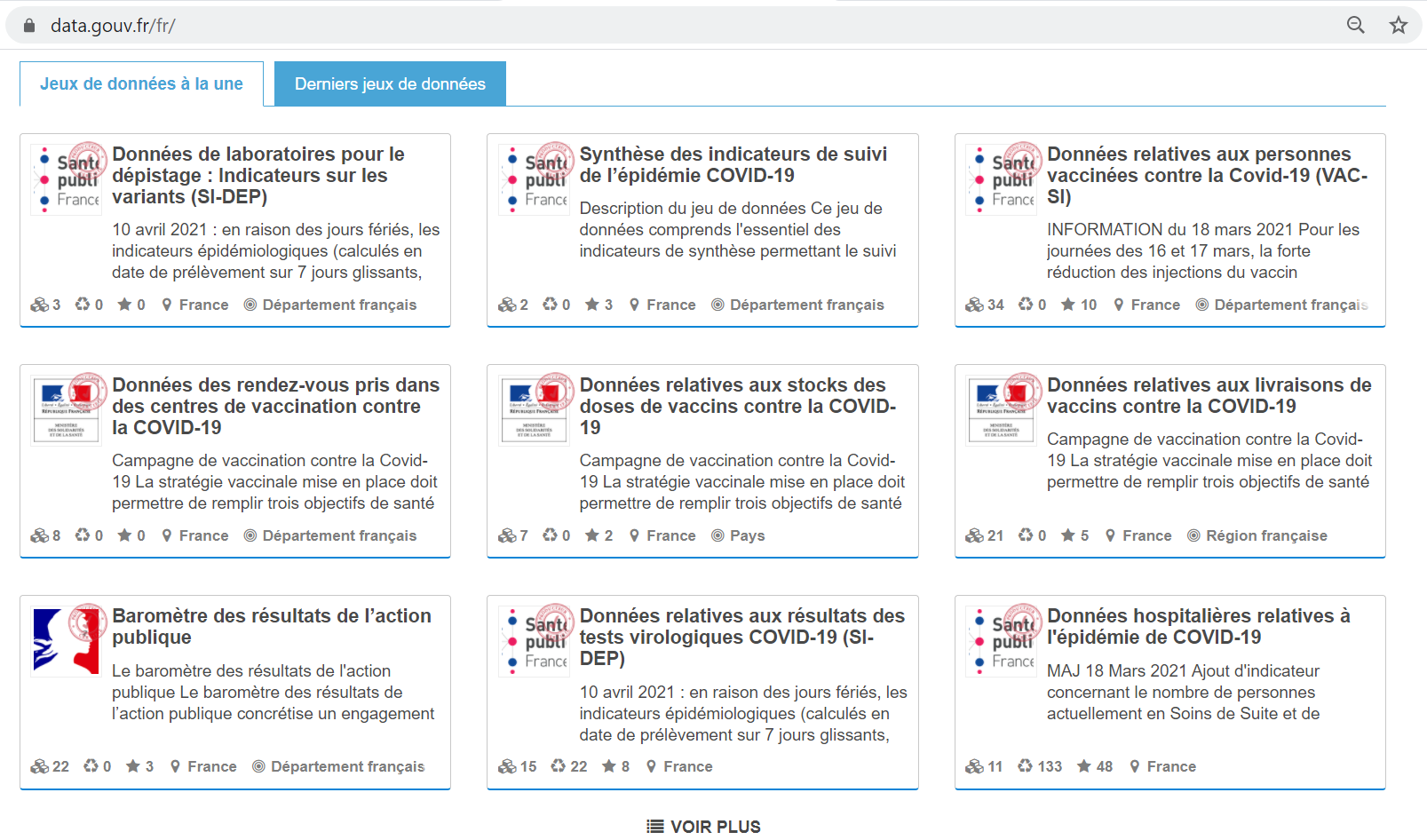
Task: Bookmark this page with the star icon
Action: (x=1398, y=25)
